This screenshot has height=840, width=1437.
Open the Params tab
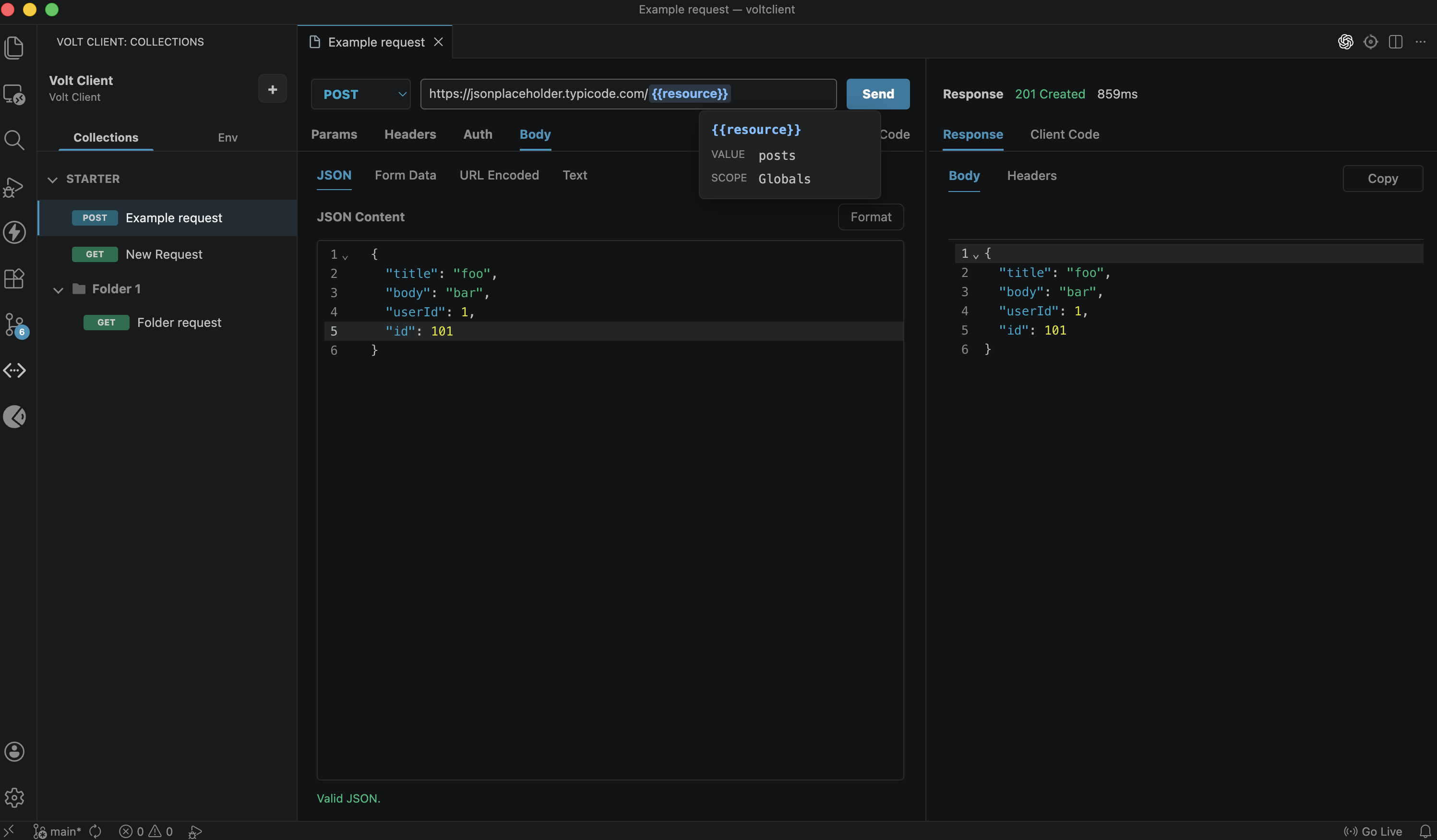pyautogui.click(x=334, y=134)
